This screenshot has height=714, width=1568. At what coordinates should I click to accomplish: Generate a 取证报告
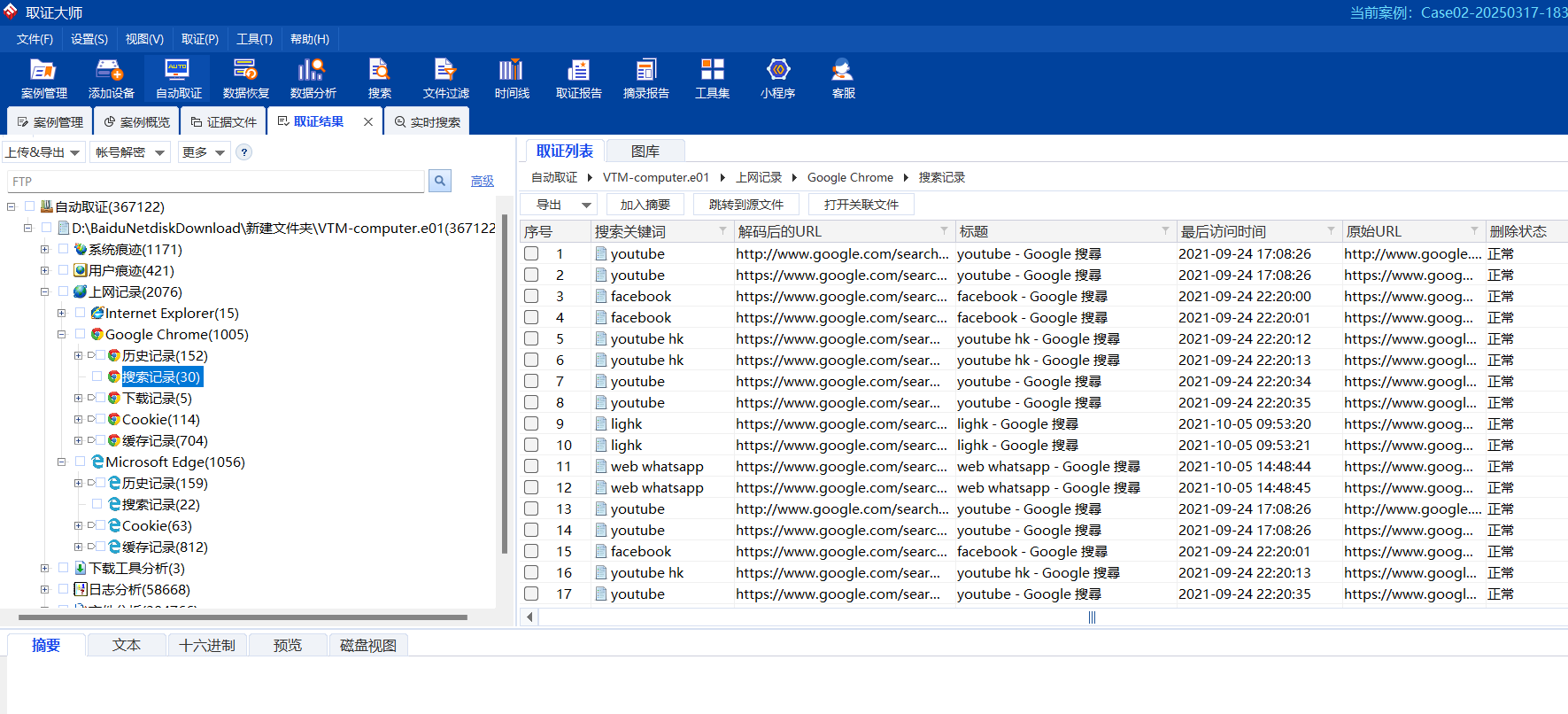click(578, 79)
